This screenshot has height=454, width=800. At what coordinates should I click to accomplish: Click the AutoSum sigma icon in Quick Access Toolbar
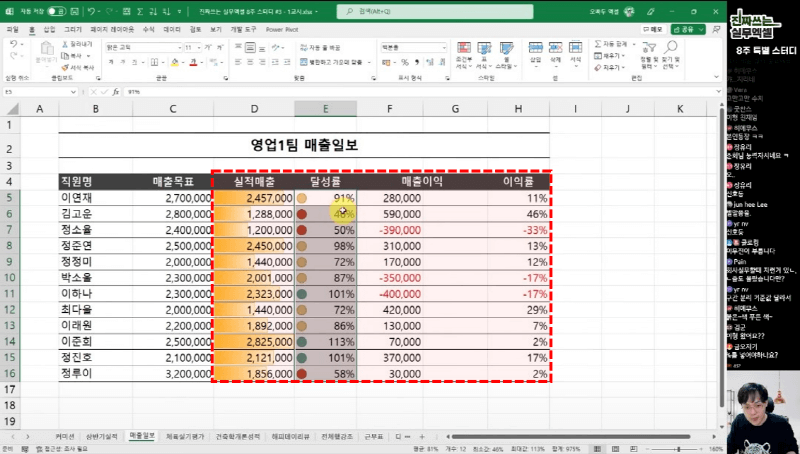click(139, 11)
